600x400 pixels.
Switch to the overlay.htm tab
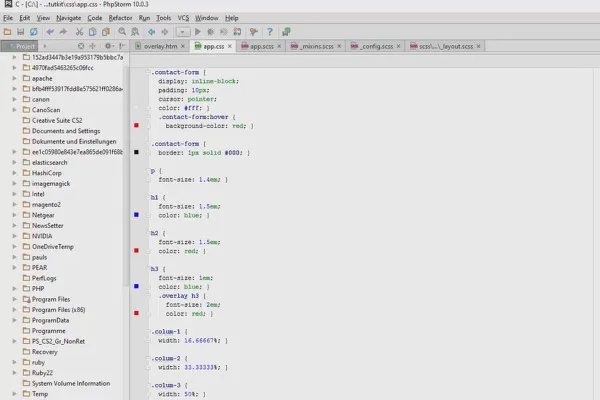[161, 46]
